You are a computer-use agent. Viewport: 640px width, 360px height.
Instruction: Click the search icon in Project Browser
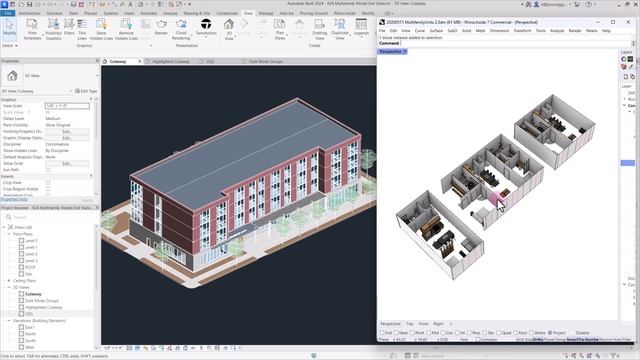9,217
